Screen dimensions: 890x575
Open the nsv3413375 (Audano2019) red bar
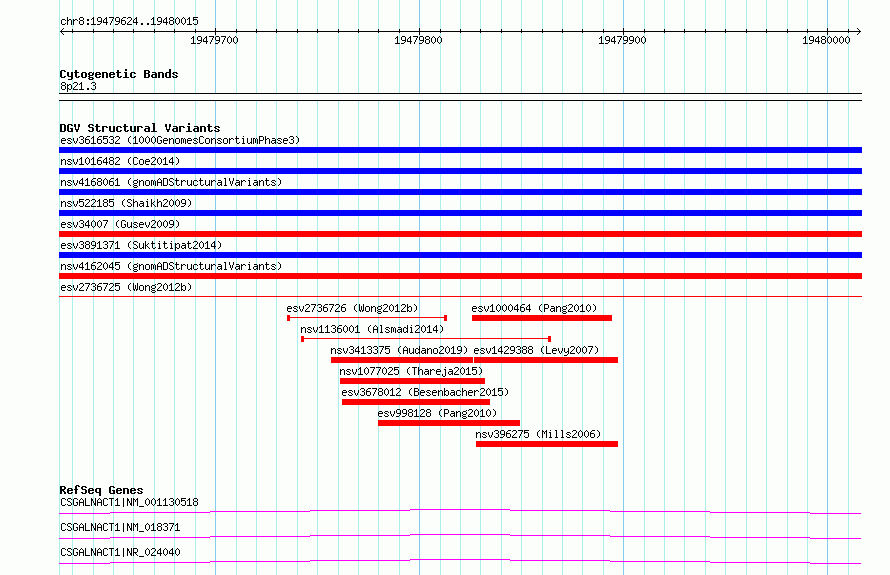(x=402, y=360)
